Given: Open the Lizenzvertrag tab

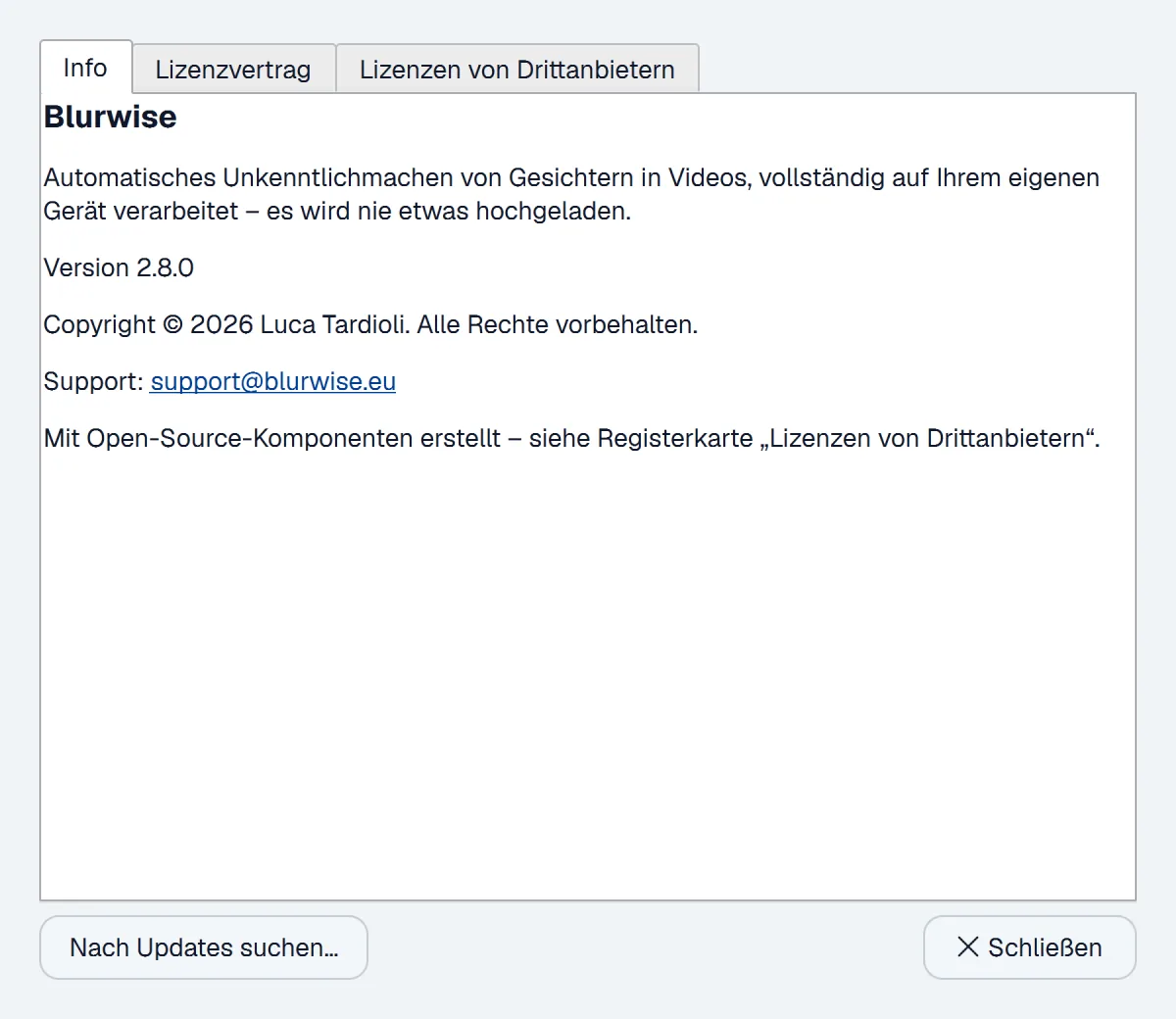Looking at the screenshot, I should (x=233, y=70).
